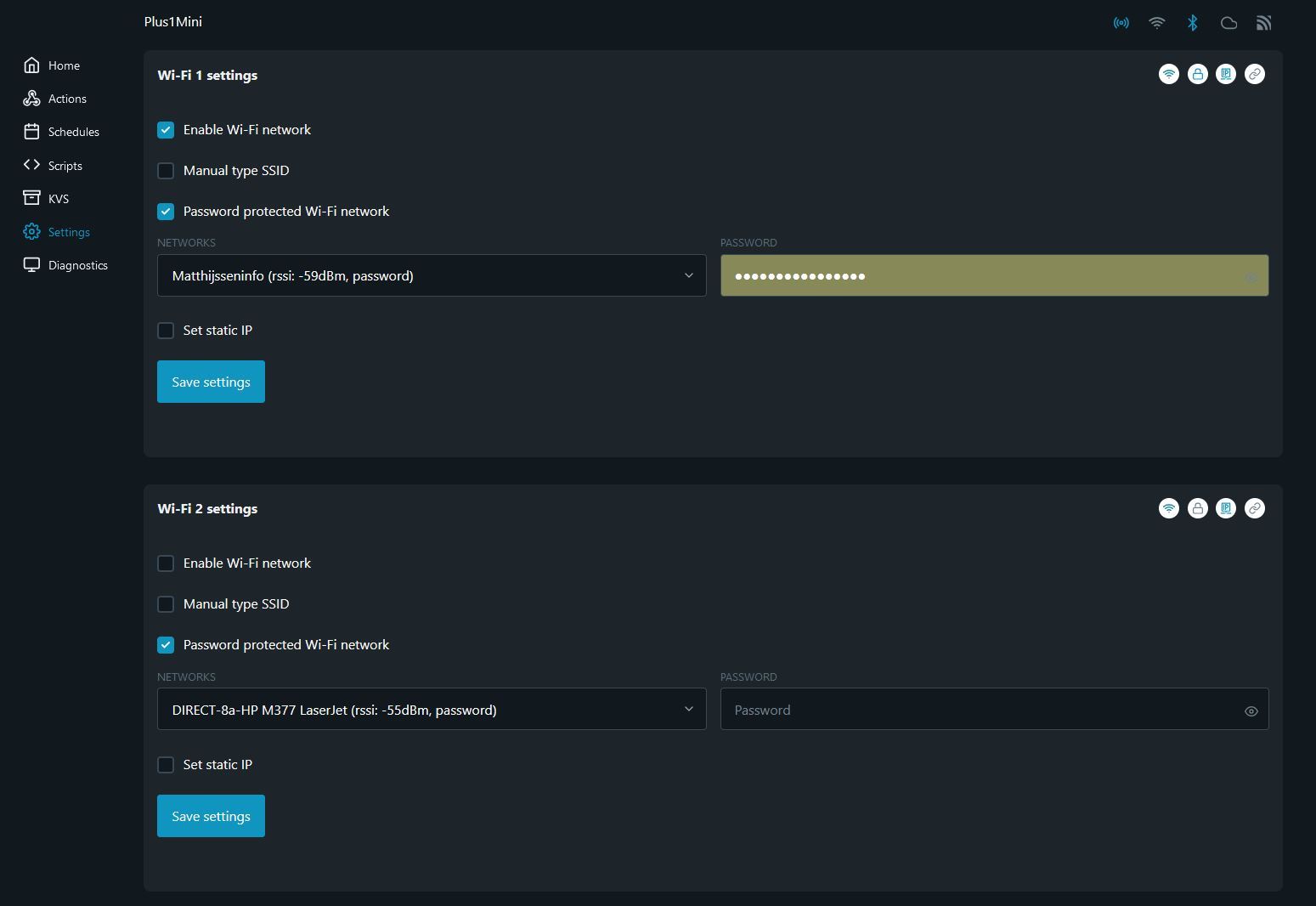Click the link chain icon in Wi-Fi 2 settings

pos(1254,508)
